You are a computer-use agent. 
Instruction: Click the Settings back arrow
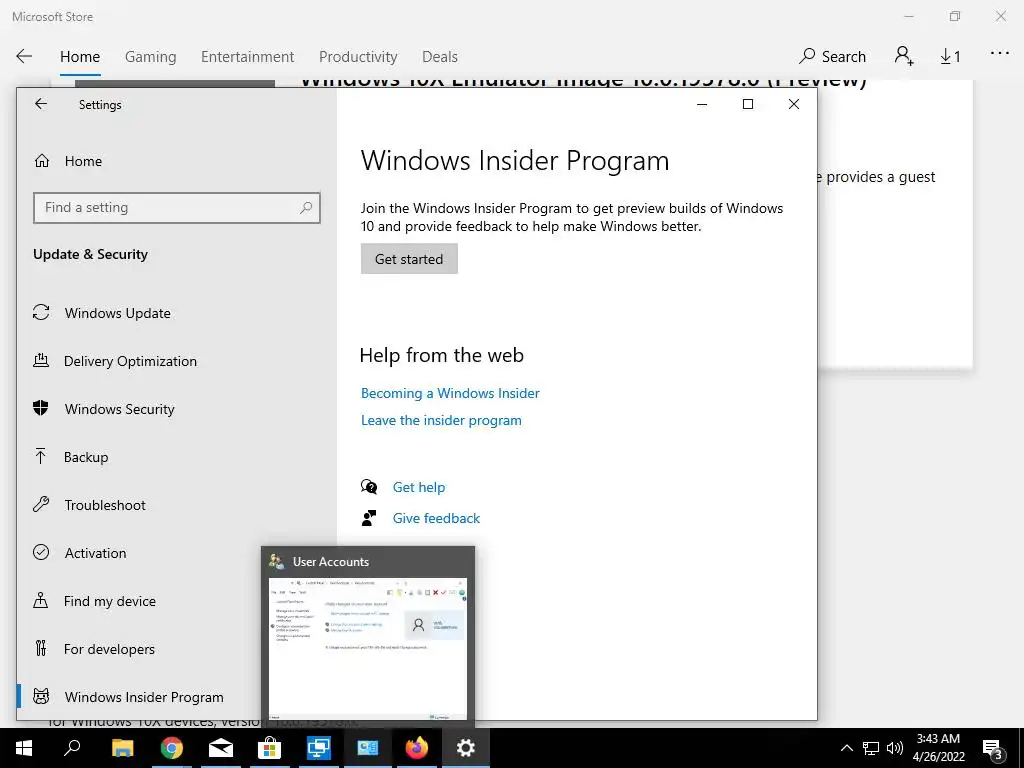41,104
